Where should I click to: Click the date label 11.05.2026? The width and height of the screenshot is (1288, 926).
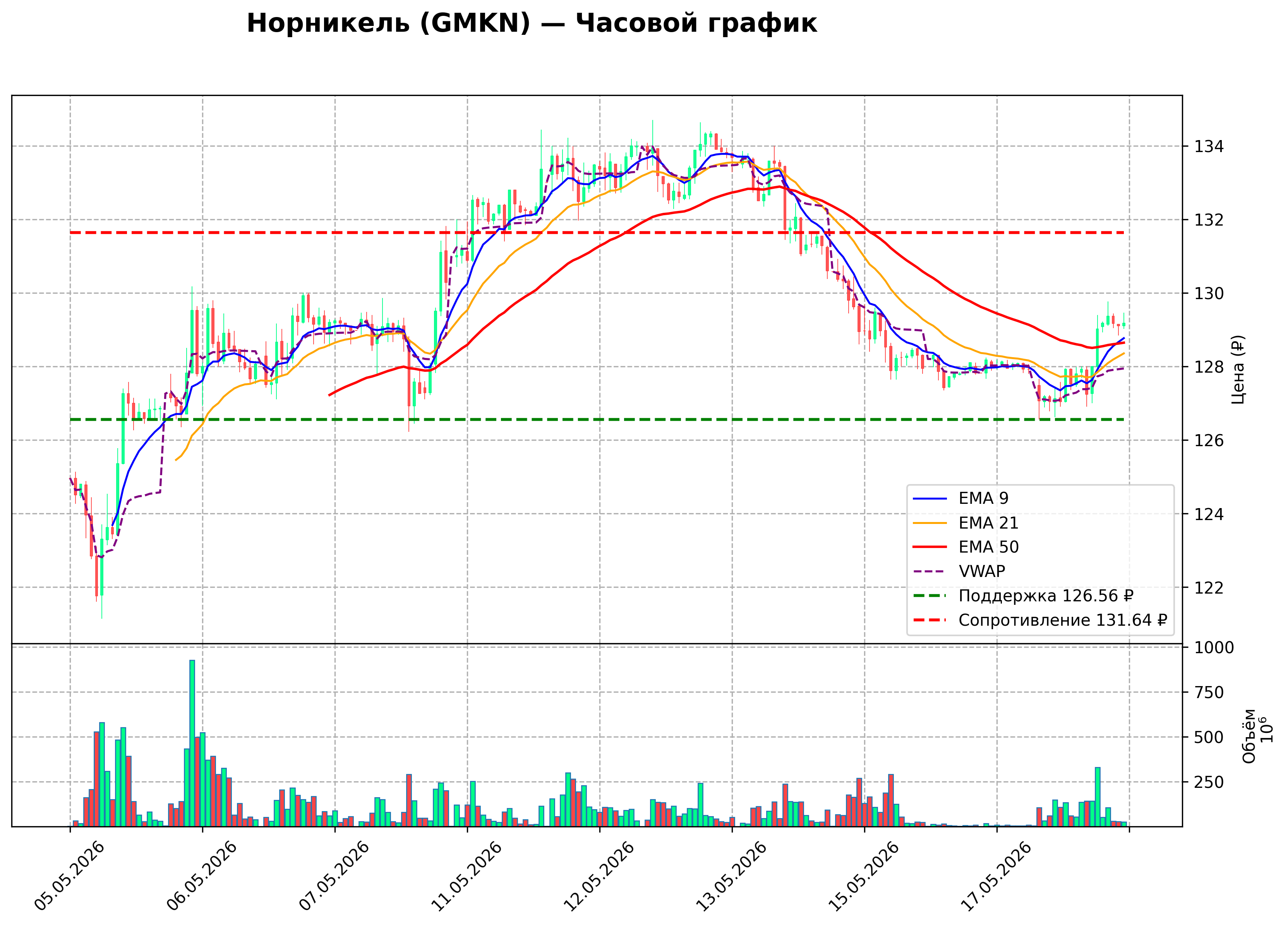tap(466, 876)
